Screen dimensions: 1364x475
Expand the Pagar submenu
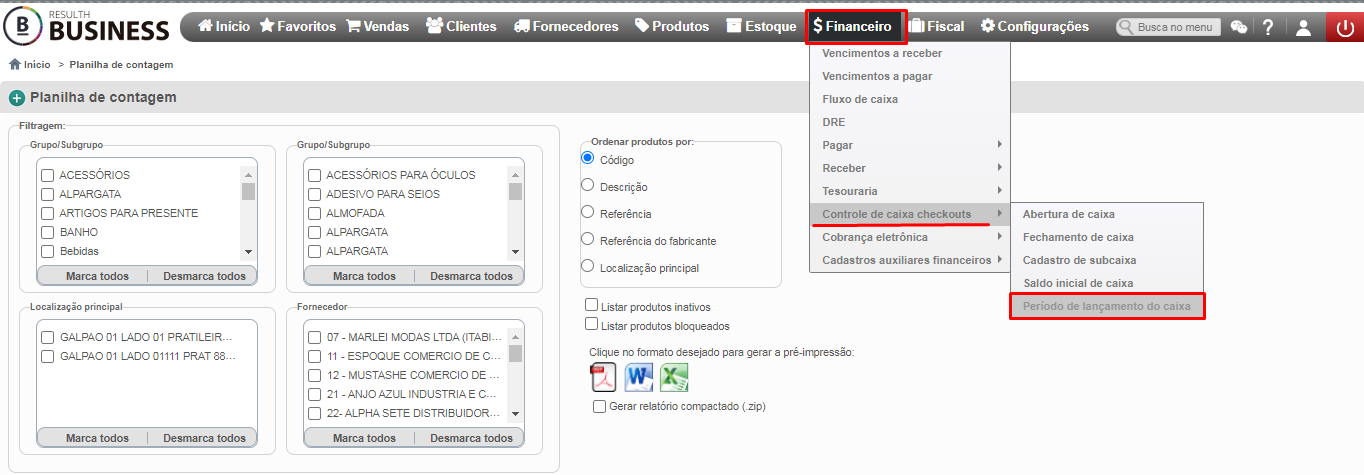pyautogui.click(x=910, y=145)
